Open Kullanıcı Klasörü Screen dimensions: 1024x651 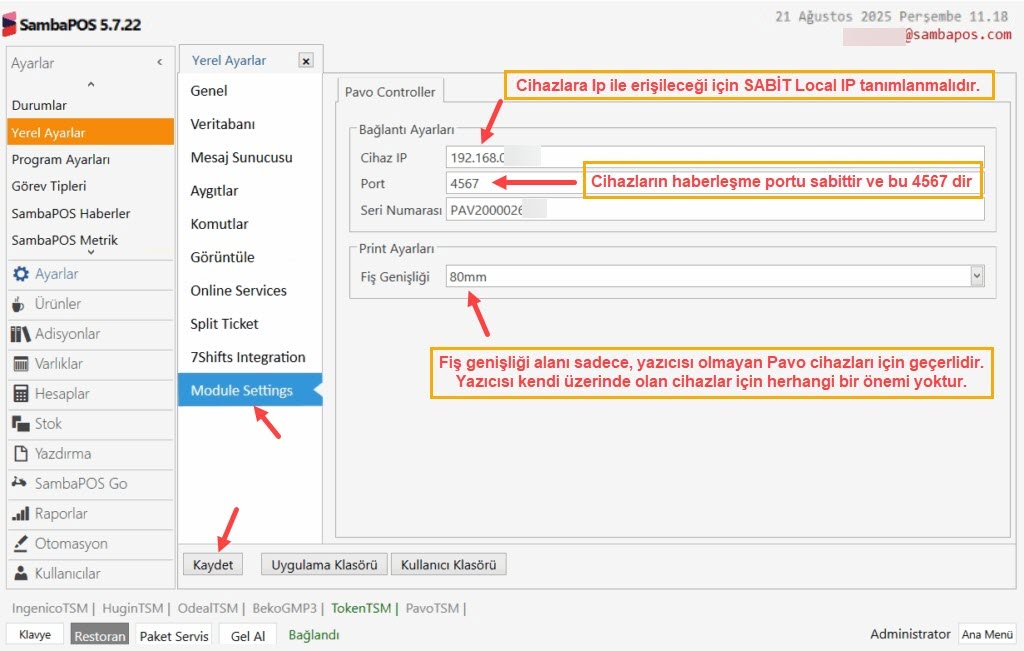coord(449,565)
